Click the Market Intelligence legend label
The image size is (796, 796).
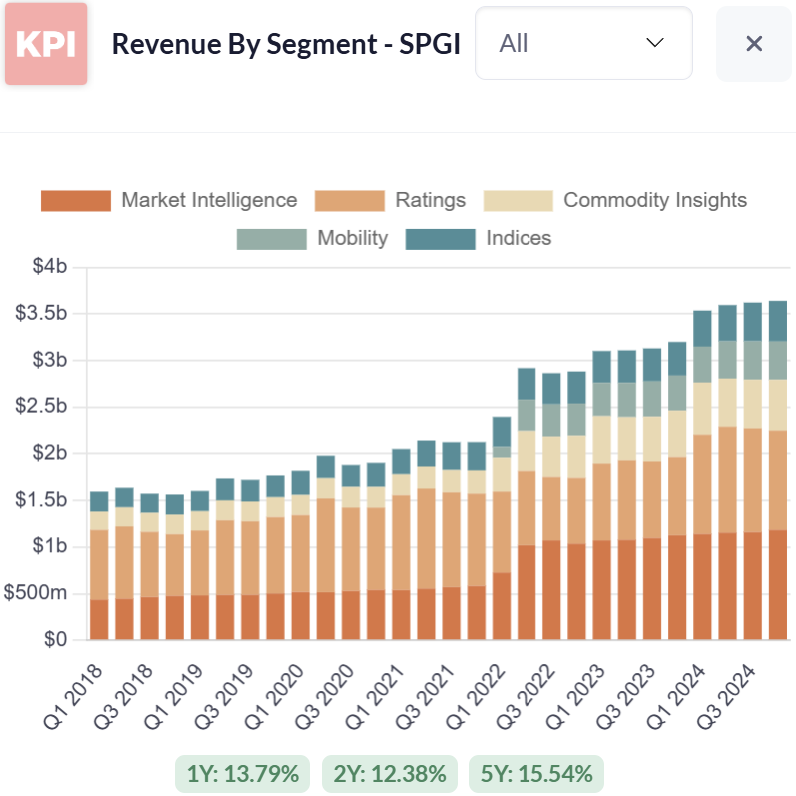[209, 200]
